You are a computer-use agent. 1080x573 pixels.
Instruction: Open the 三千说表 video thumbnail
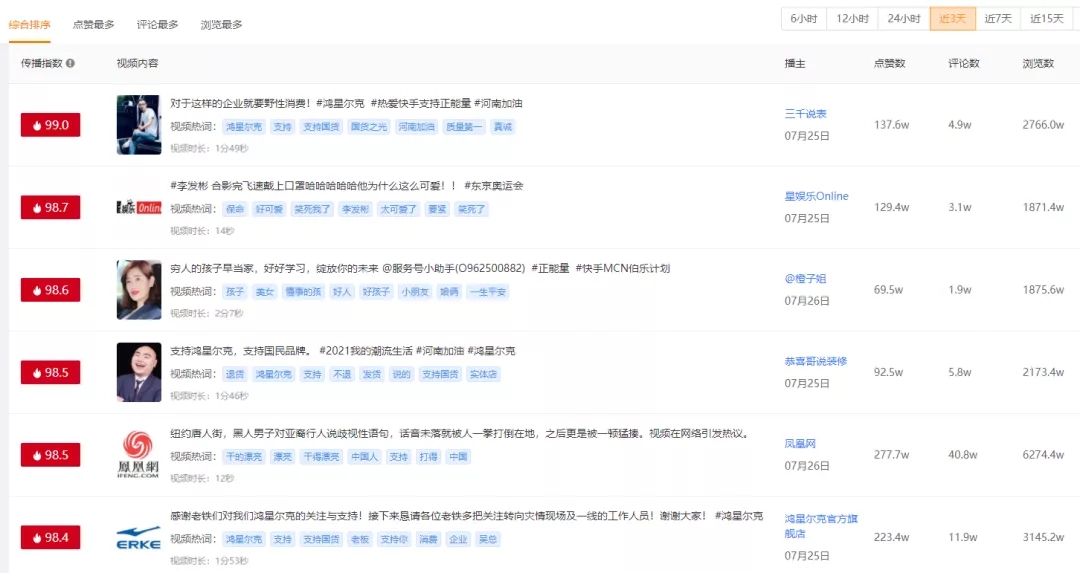(138, 125)
